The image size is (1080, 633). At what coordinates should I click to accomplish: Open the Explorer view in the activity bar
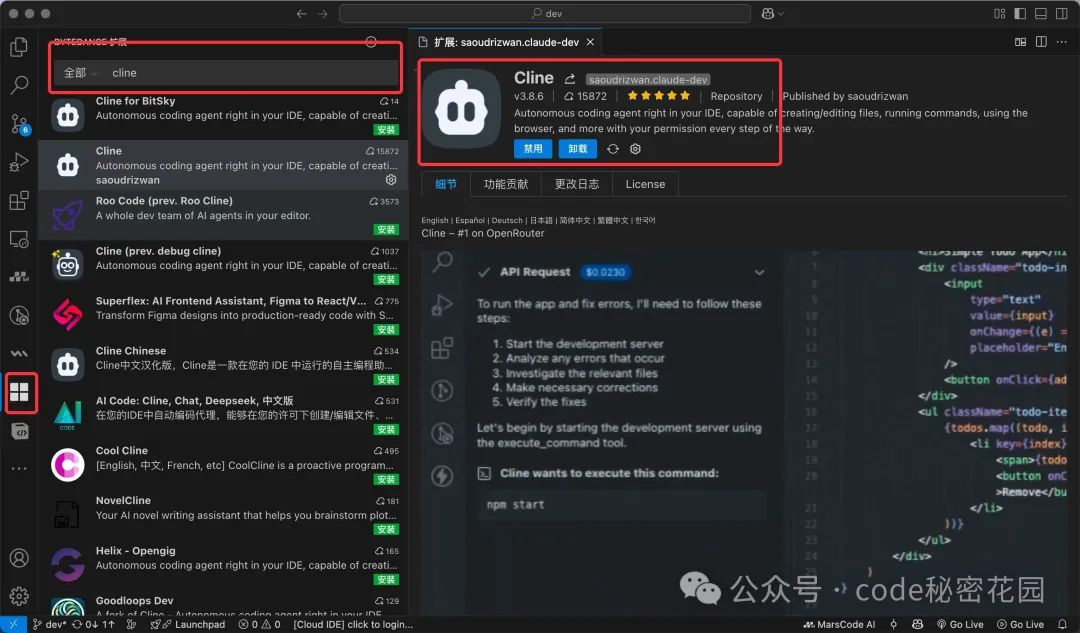[x=20, y=47]
